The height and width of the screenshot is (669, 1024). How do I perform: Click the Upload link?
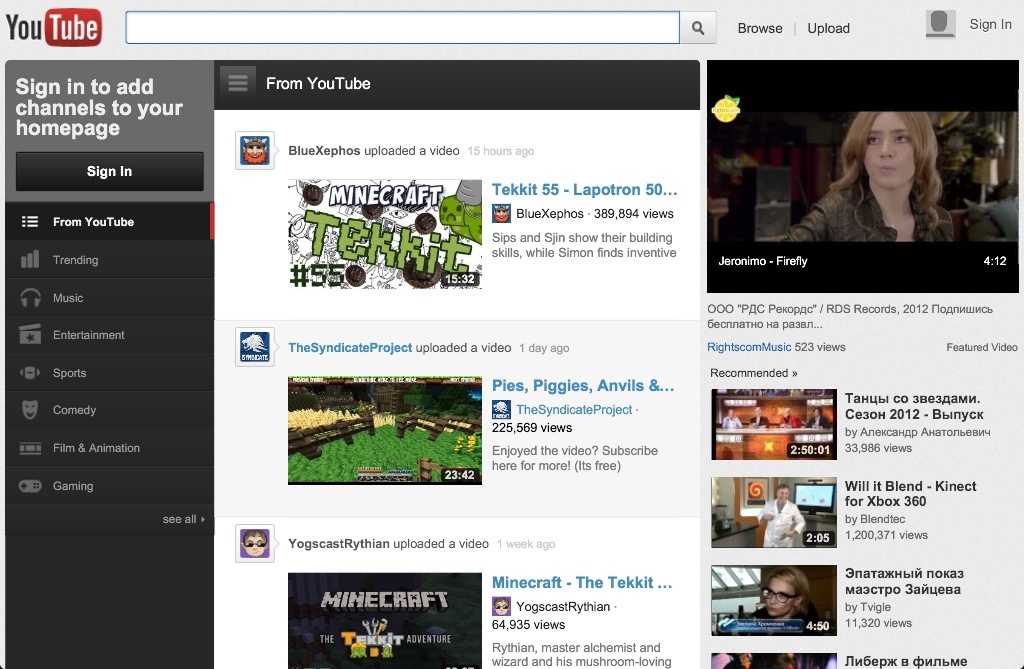[x=828, y=28]
